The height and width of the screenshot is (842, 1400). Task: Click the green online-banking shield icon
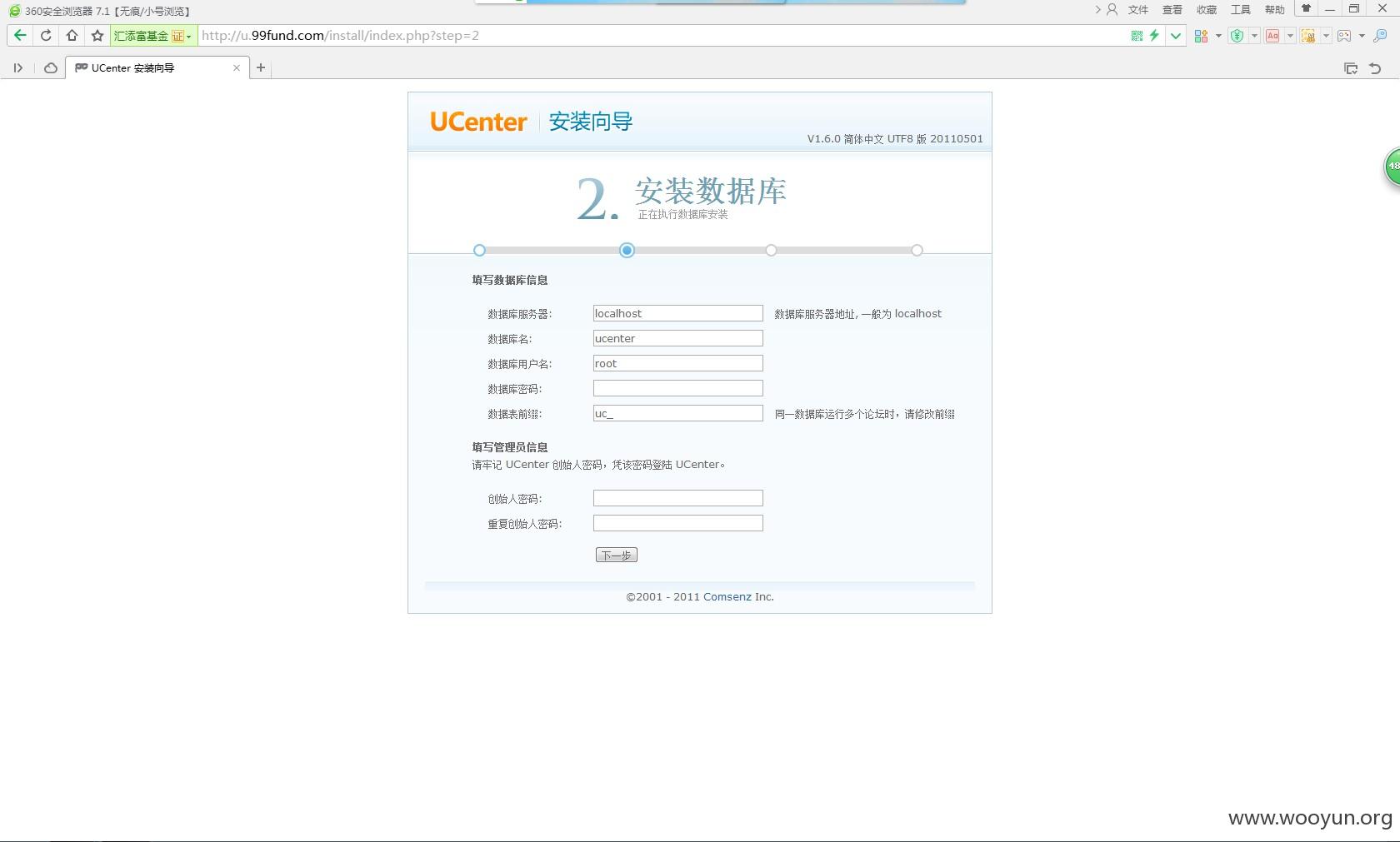[1237, 36]
